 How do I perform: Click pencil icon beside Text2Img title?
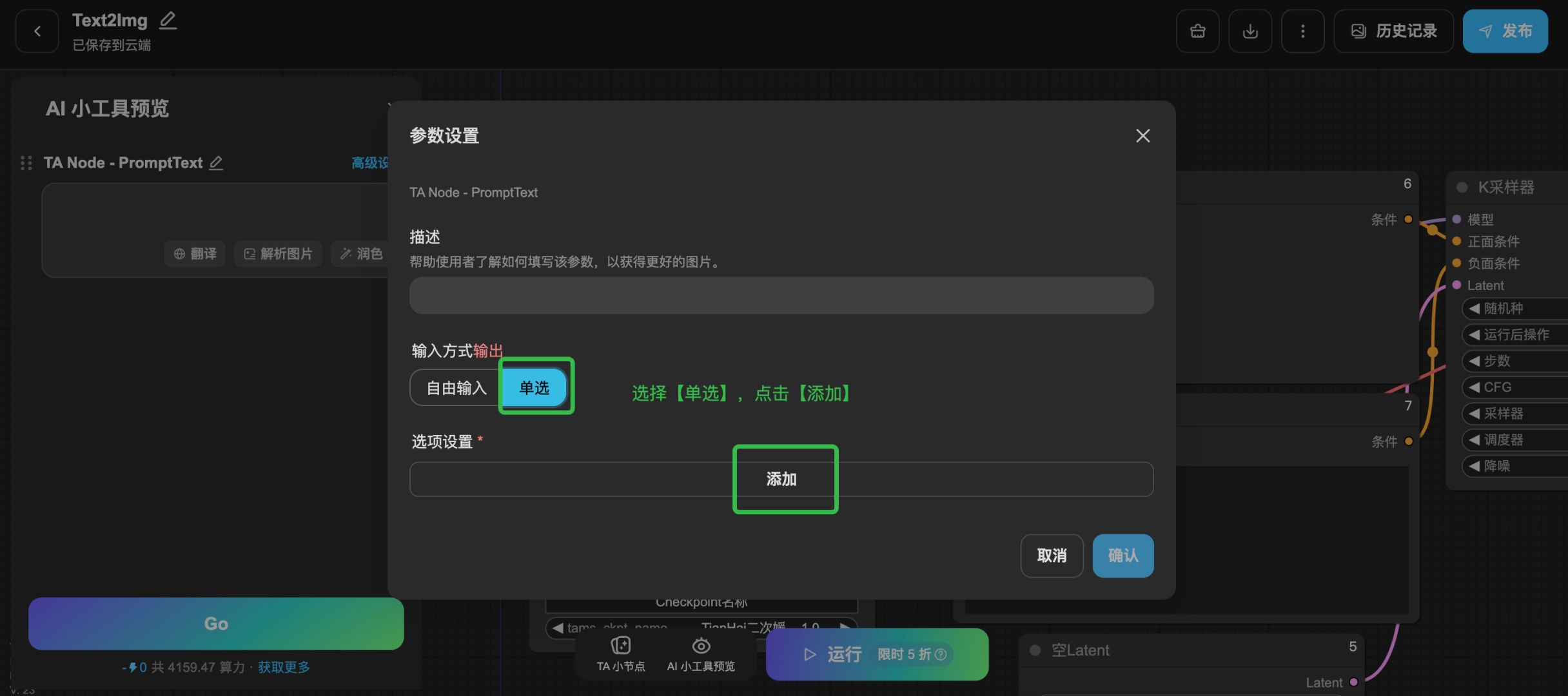pos(168,21)
